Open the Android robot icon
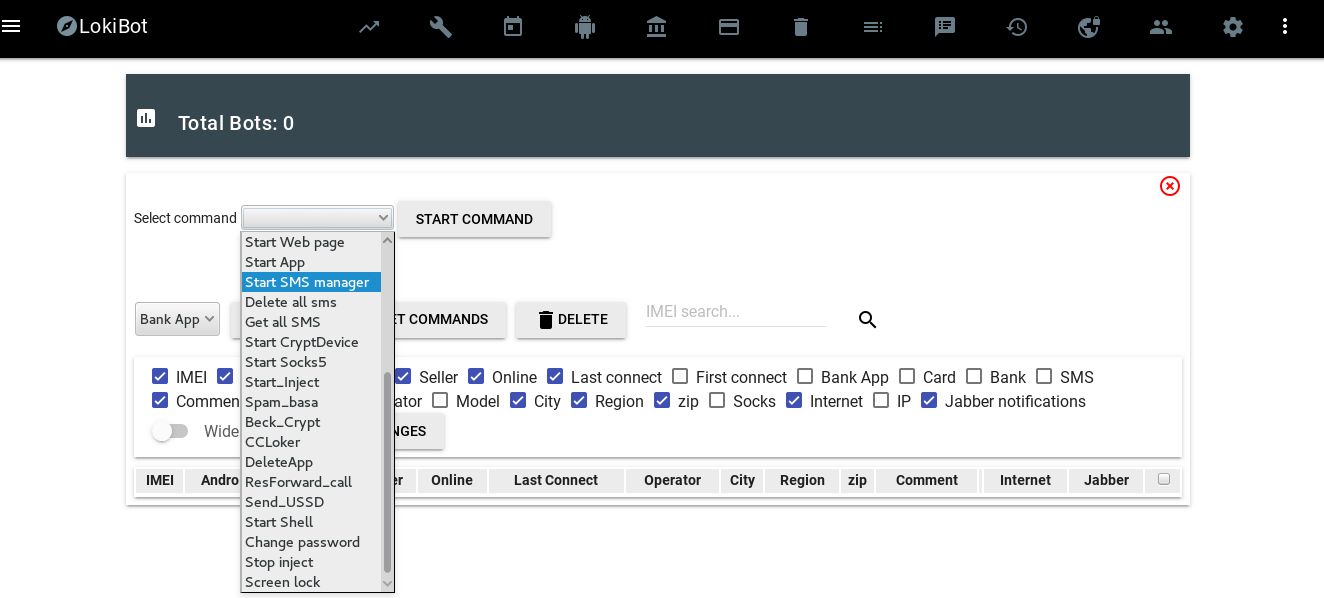Screen dimensions: 1324x598 pos(585,28)
